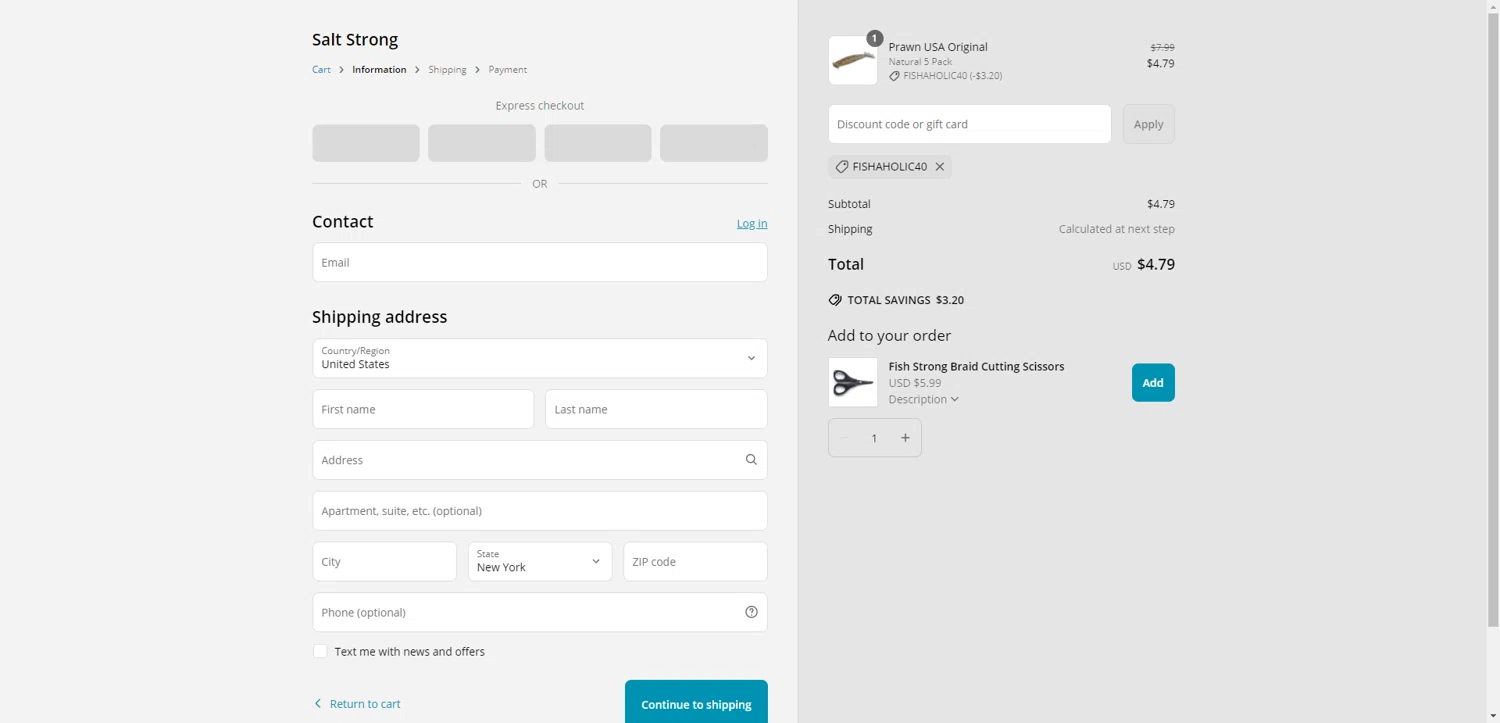Image resolution: width=1500 pixels, height=723 pixels.
Task: Expand the scissors Description section
Action: (923, 399)
